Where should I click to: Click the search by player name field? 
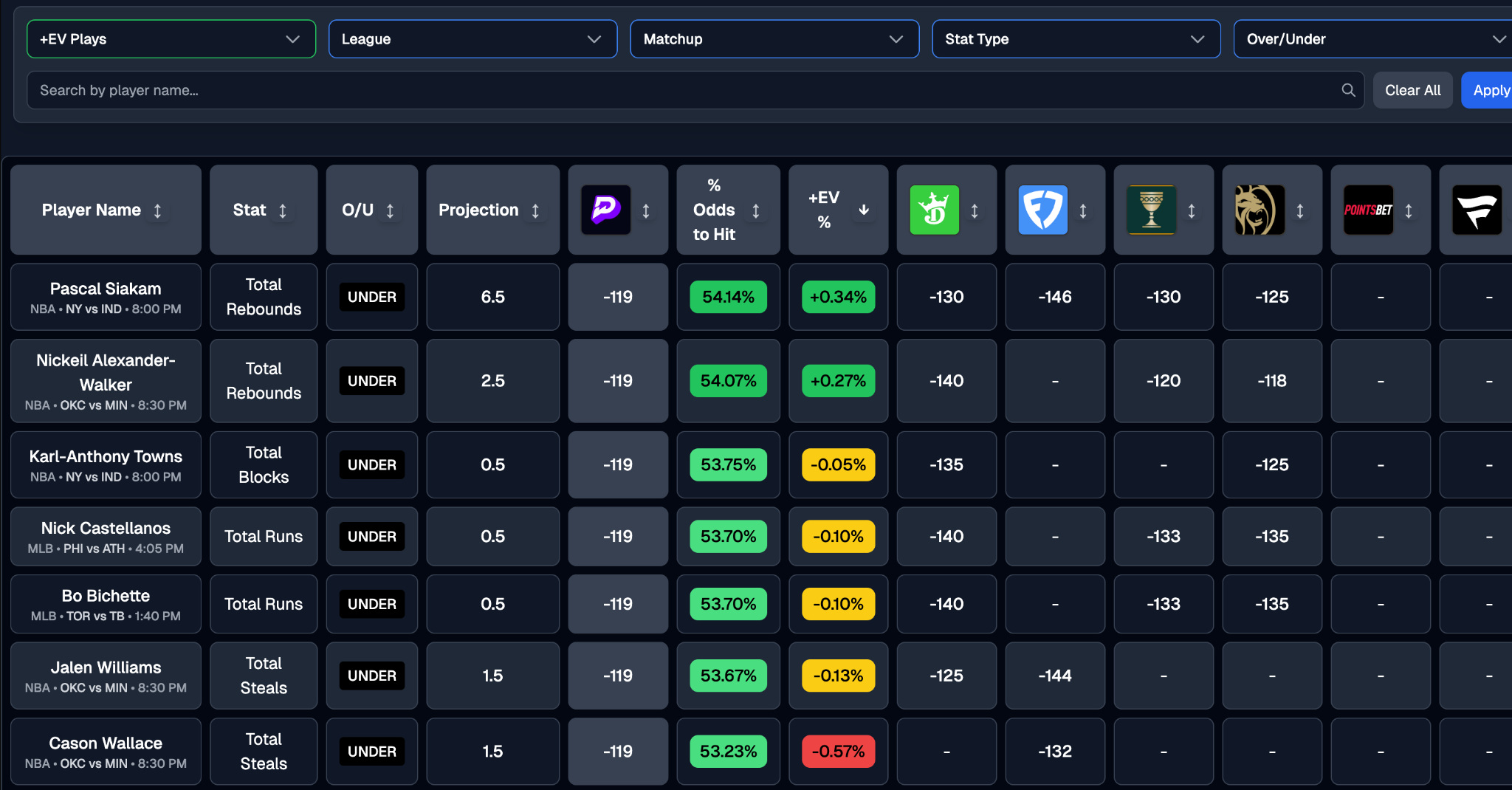click(x=695, y=90)
